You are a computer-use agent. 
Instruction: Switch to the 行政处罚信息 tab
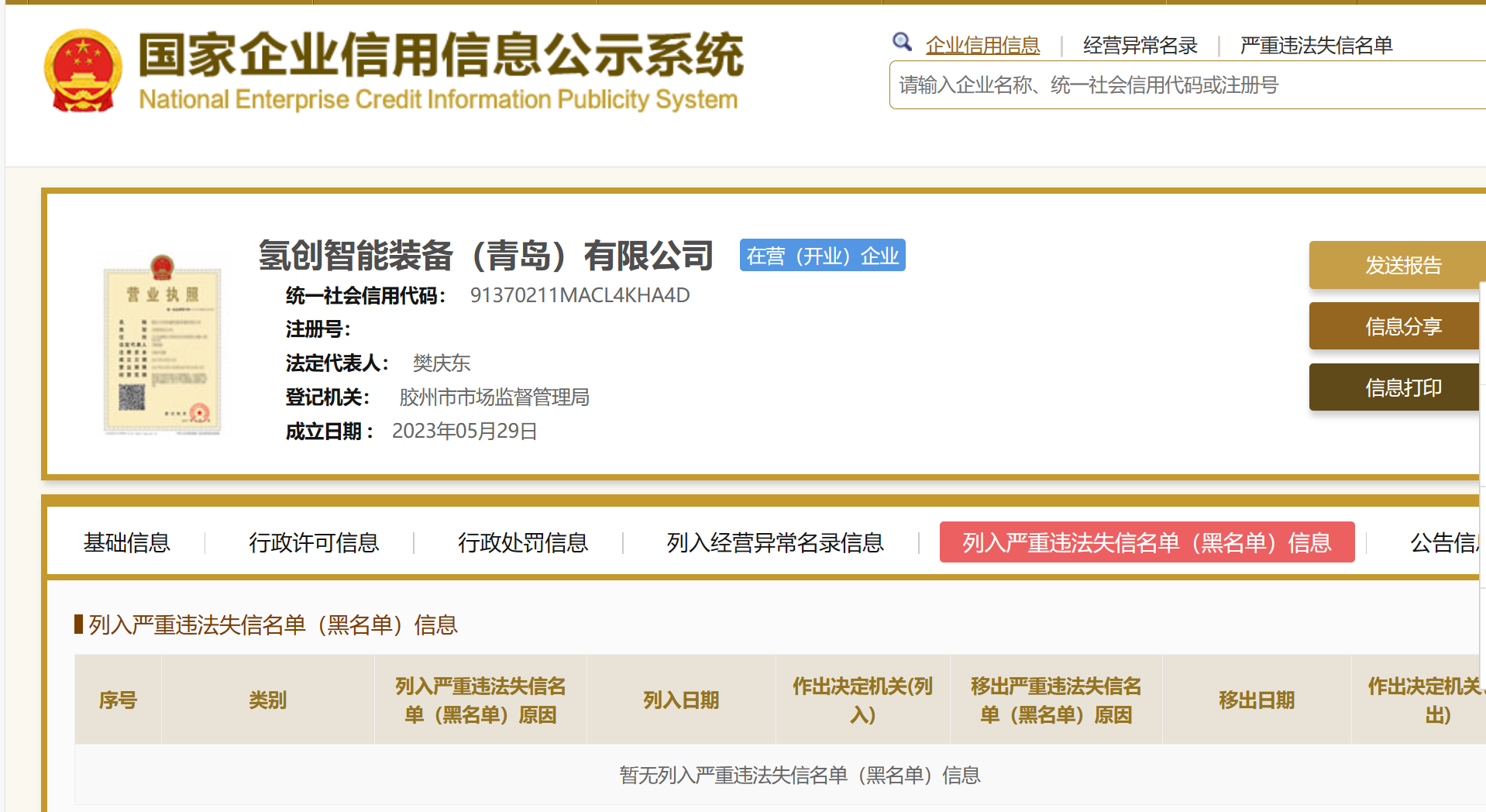click(523, 542)
